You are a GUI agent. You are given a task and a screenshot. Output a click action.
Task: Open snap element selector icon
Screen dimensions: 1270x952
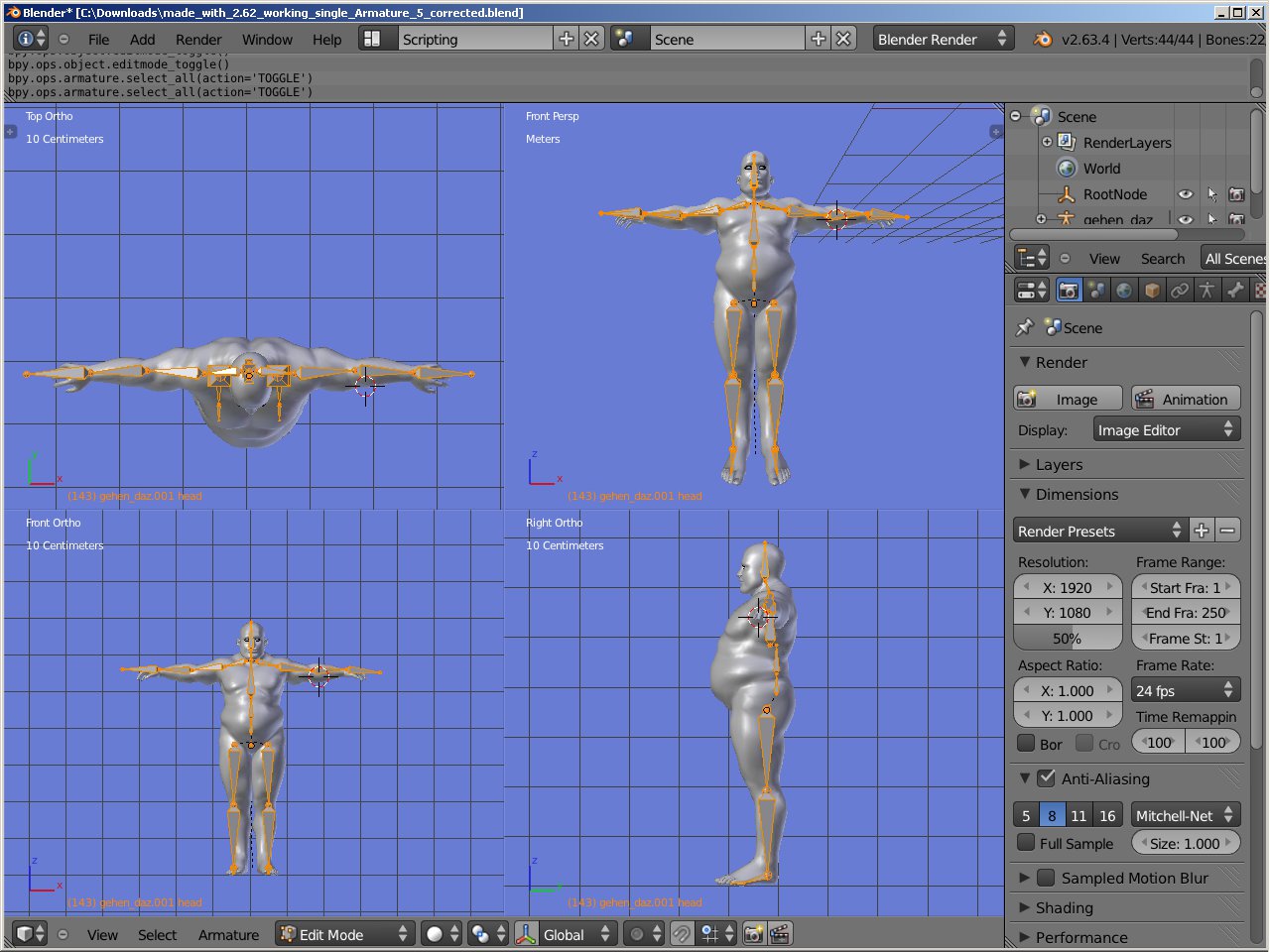(x=717, y=934)
